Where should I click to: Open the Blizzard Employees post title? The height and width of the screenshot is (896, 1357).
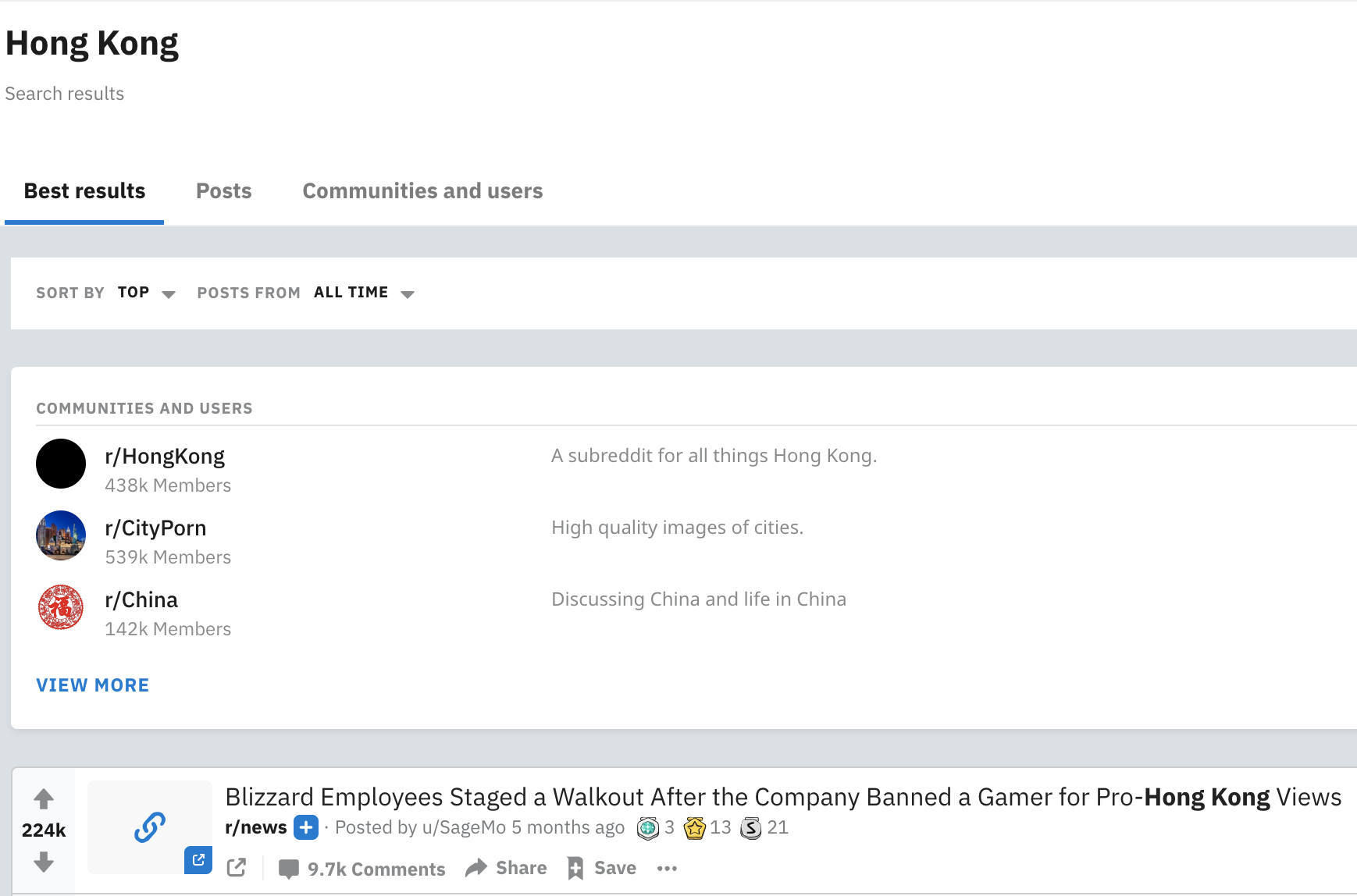tap(782, 797)
